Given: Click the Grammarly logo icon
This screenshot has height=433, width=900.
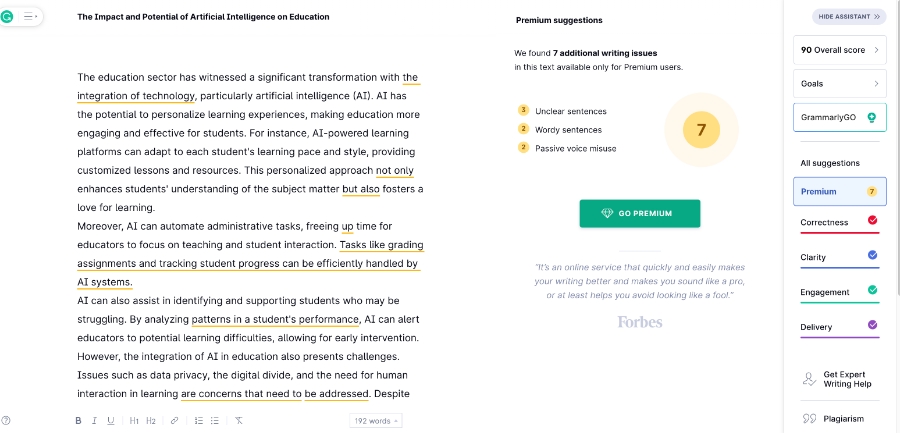Looking at the screenshot, I should coord(8,17).
